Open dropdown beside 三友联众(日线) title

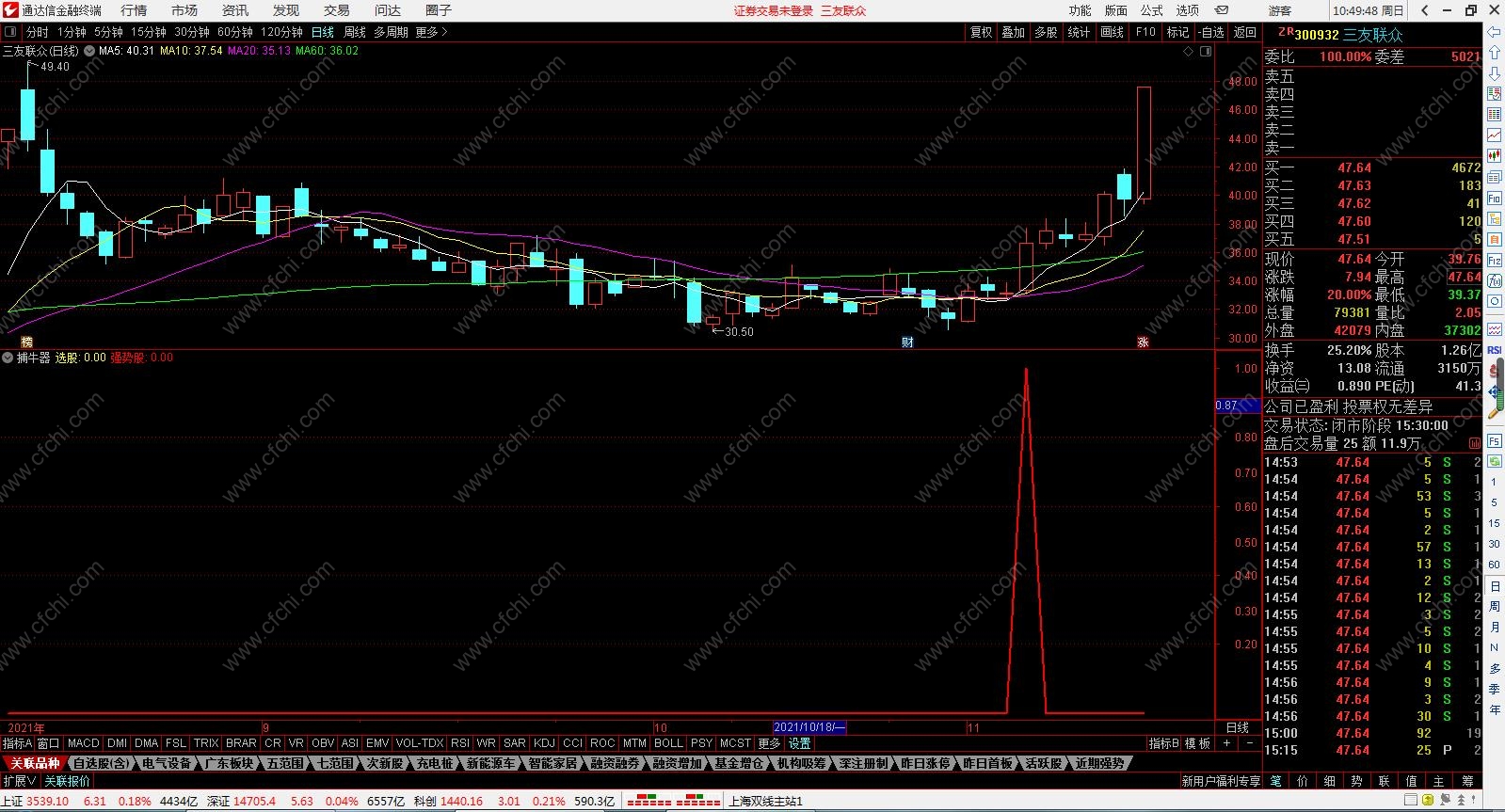click(x=89, y=51)
